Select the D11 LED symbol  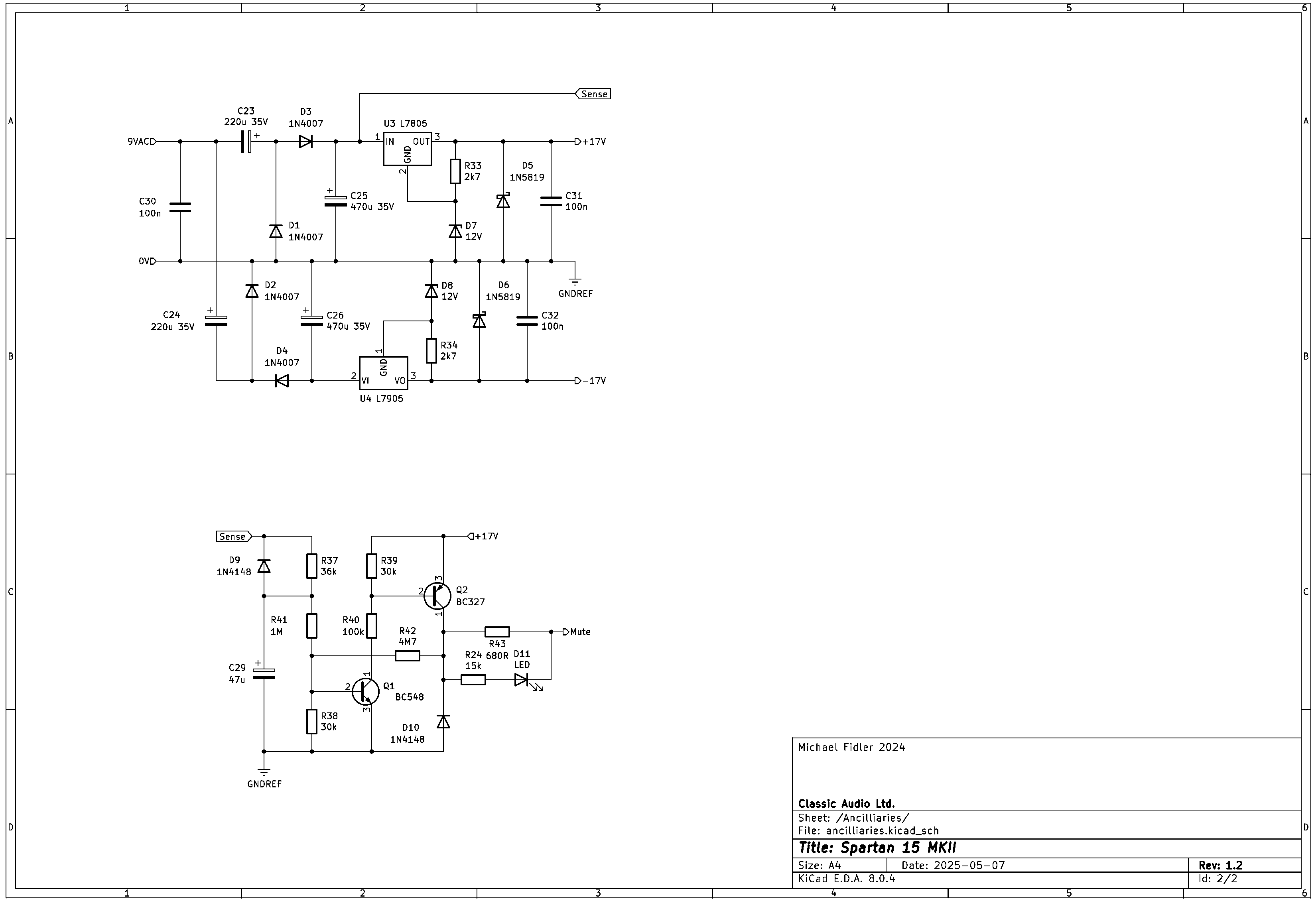click(522, 680)
